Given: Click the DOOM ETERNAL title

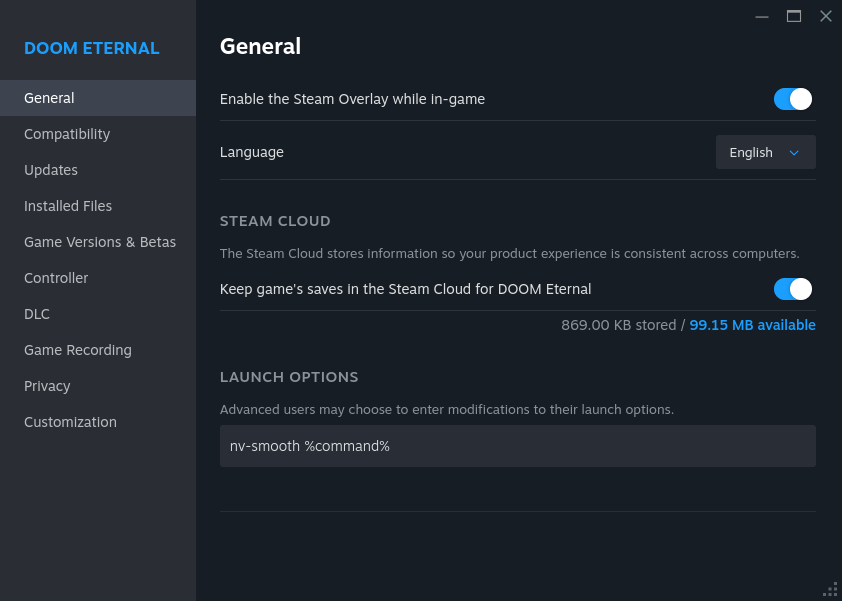Looking at the screenshot, I should tap(91, 48).
